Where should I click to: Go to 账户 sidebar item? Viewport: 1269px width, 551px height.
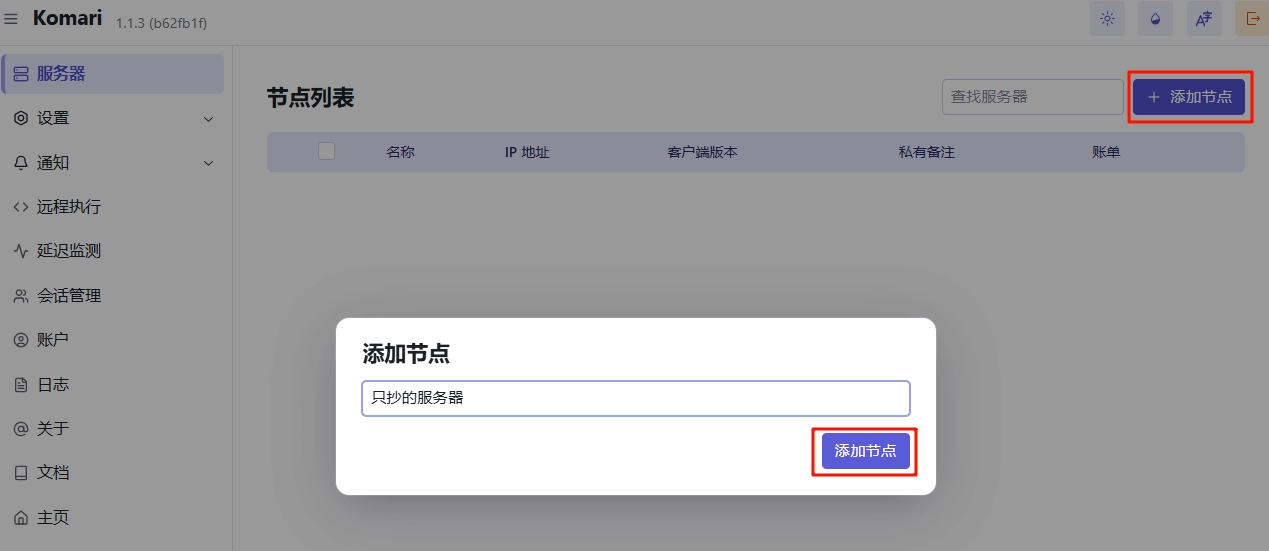[x=52, y=340]
